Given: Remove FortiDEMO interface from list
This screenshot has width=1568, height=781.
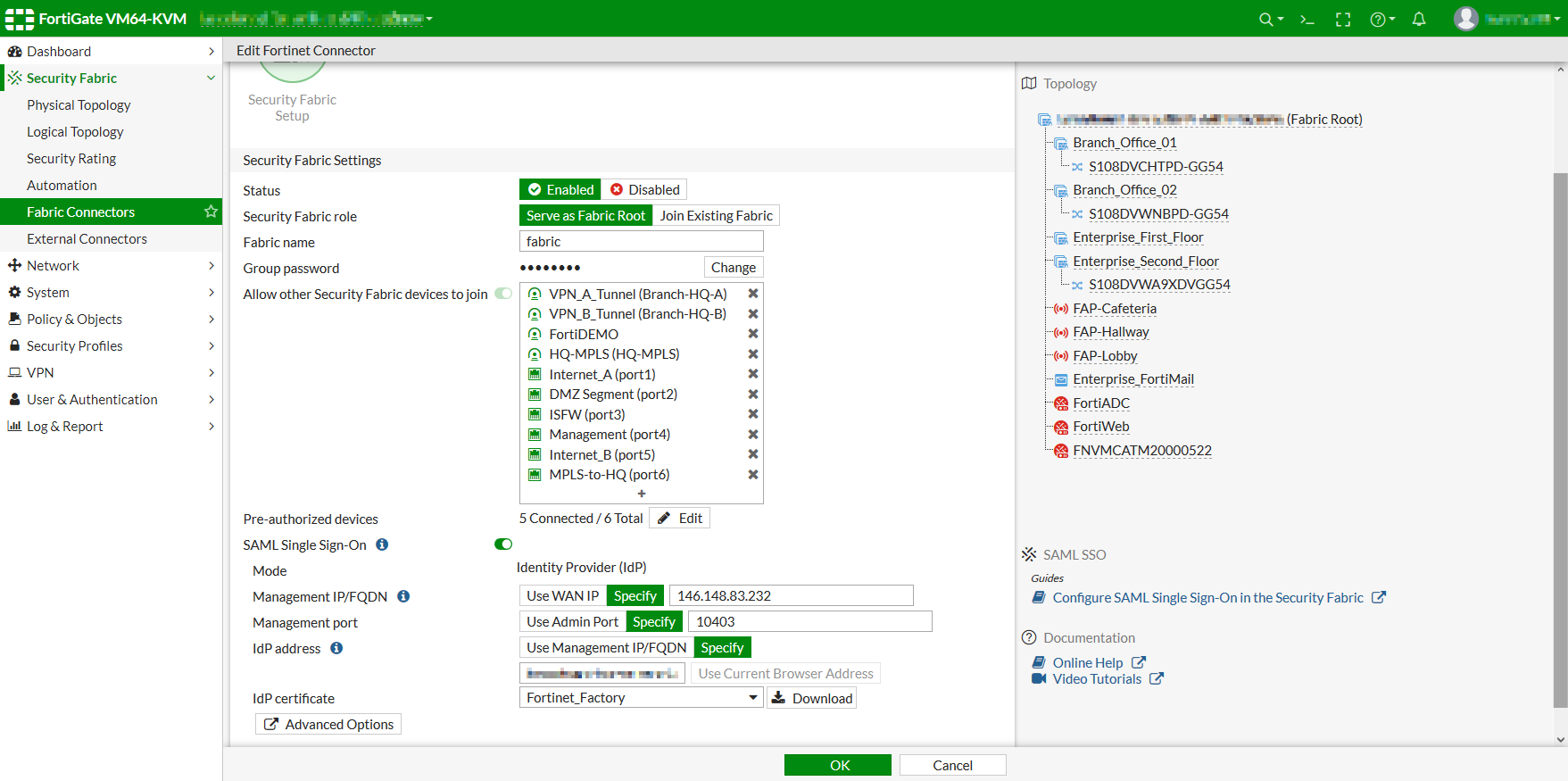Looking at the screenshot, I should pos(753,334).
